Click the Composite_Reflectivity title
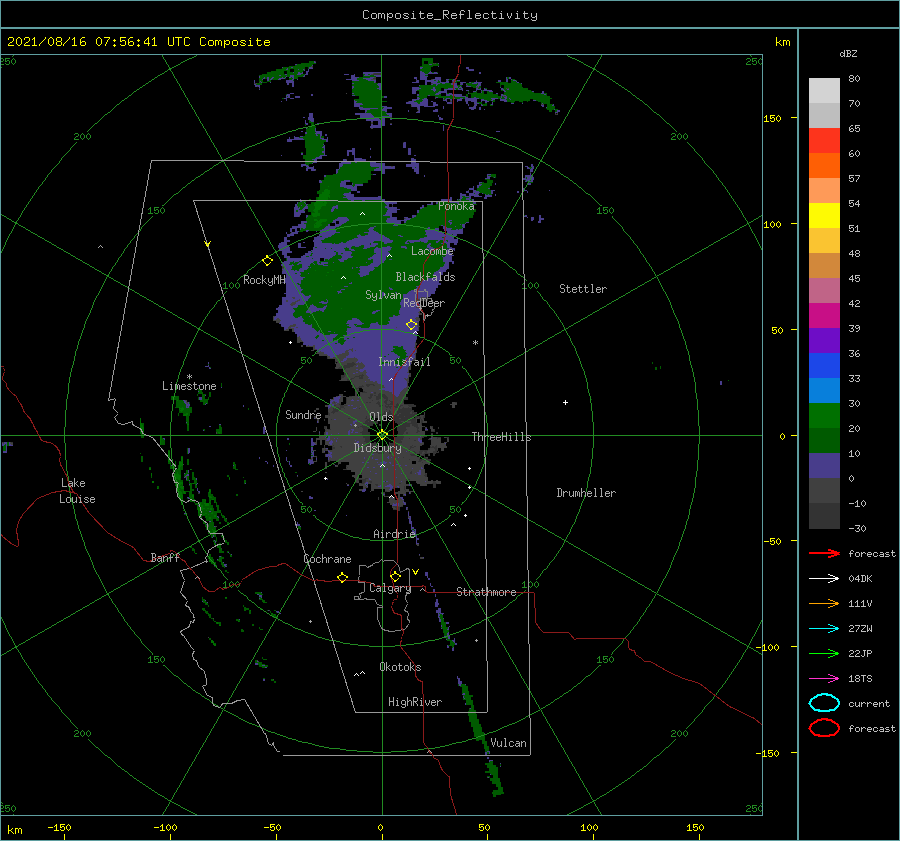The image size is (900, 841). 450,15
